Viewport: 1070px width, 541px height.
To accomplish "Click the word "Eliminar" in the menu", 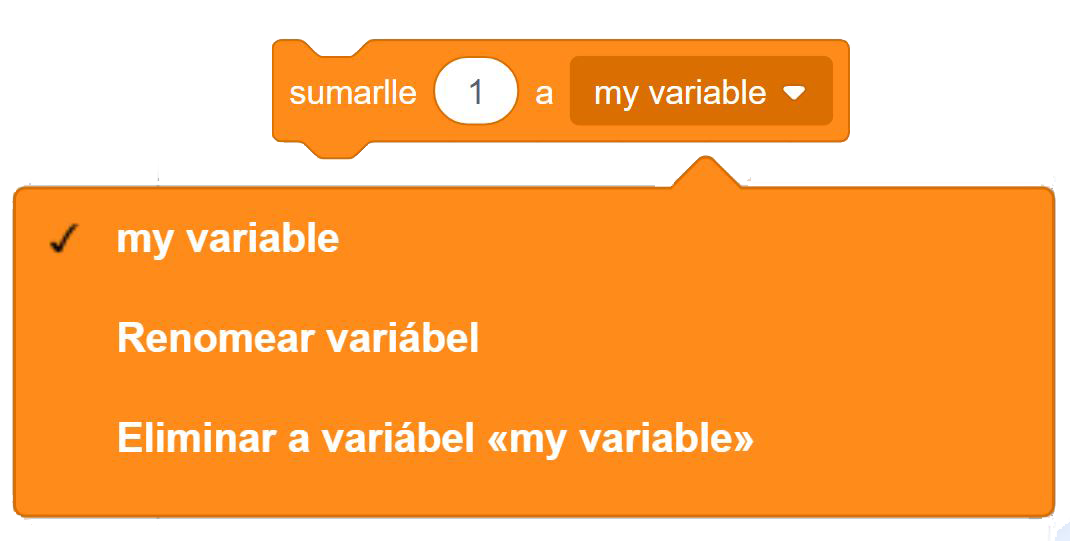I will coord(196,439).
